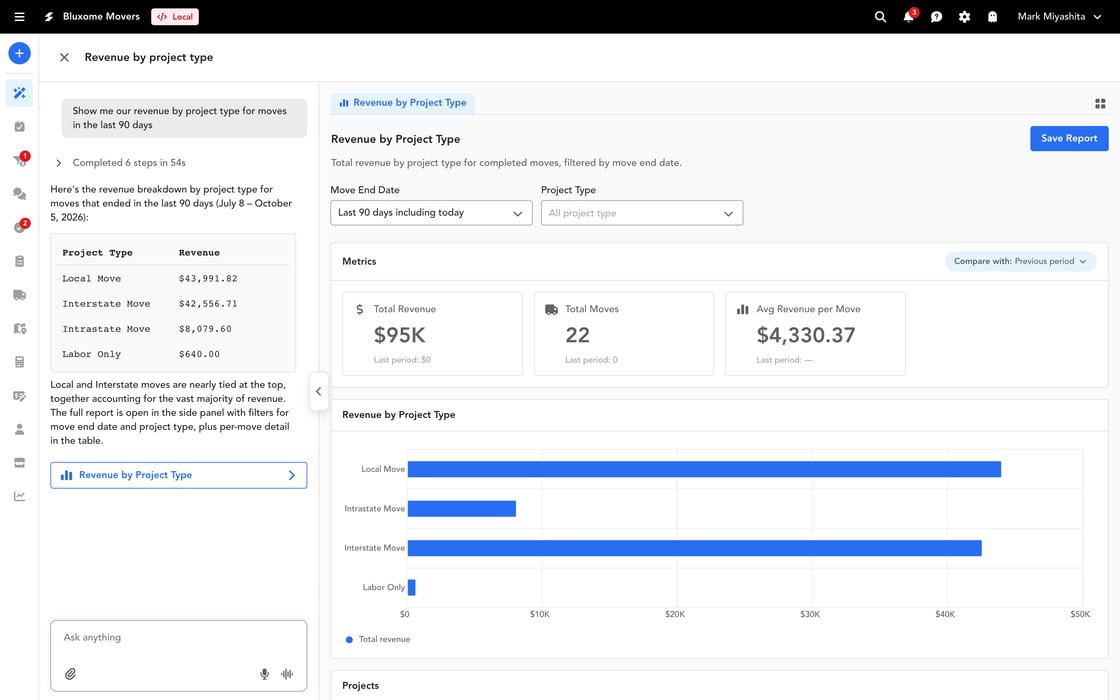Click the Local environment badge
The height and width of the screenshot is (700, 1120).
(x=175, y=16)
